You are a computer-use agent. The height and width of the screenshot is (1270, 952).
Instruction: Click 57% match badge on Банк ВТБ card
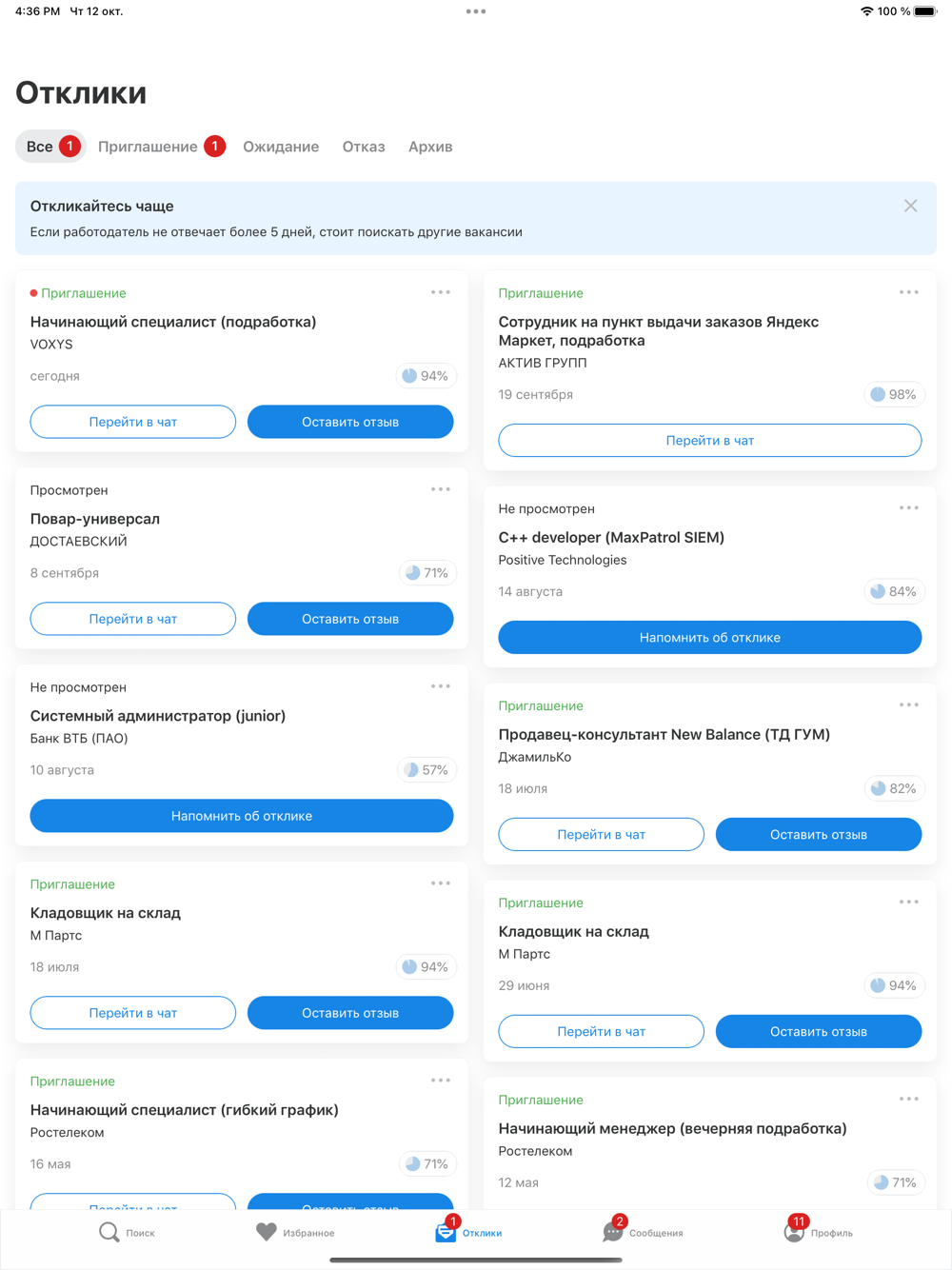tap(426, 770)
